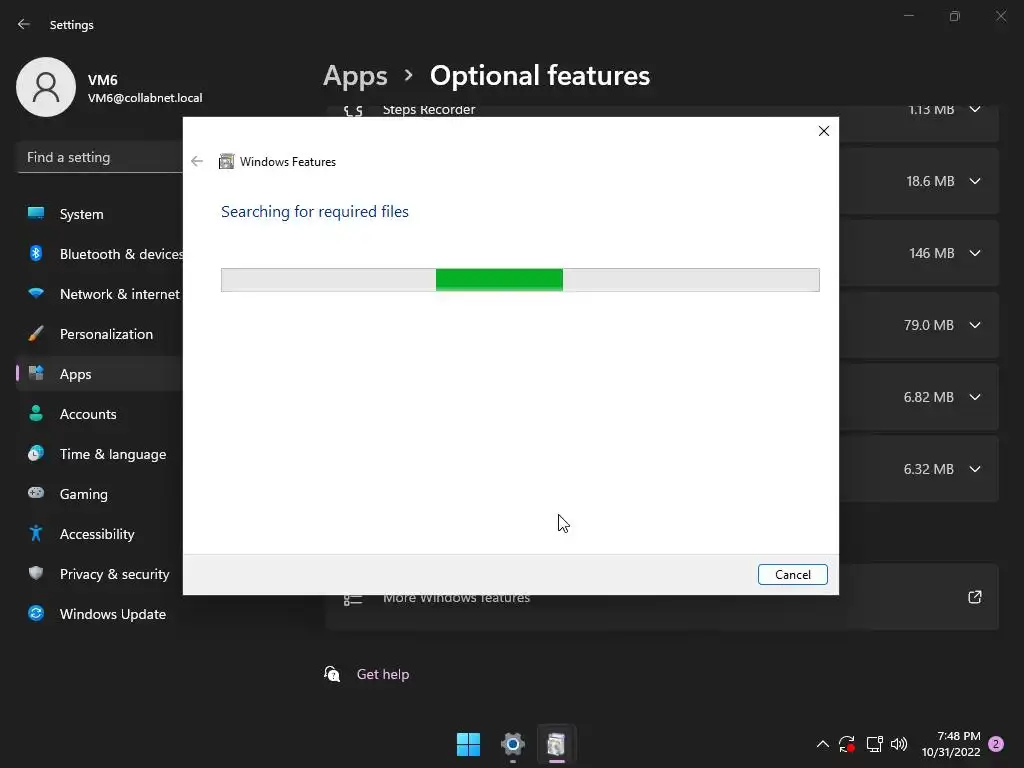Expand the 146 MB feature row

click(x=974, y=253)
